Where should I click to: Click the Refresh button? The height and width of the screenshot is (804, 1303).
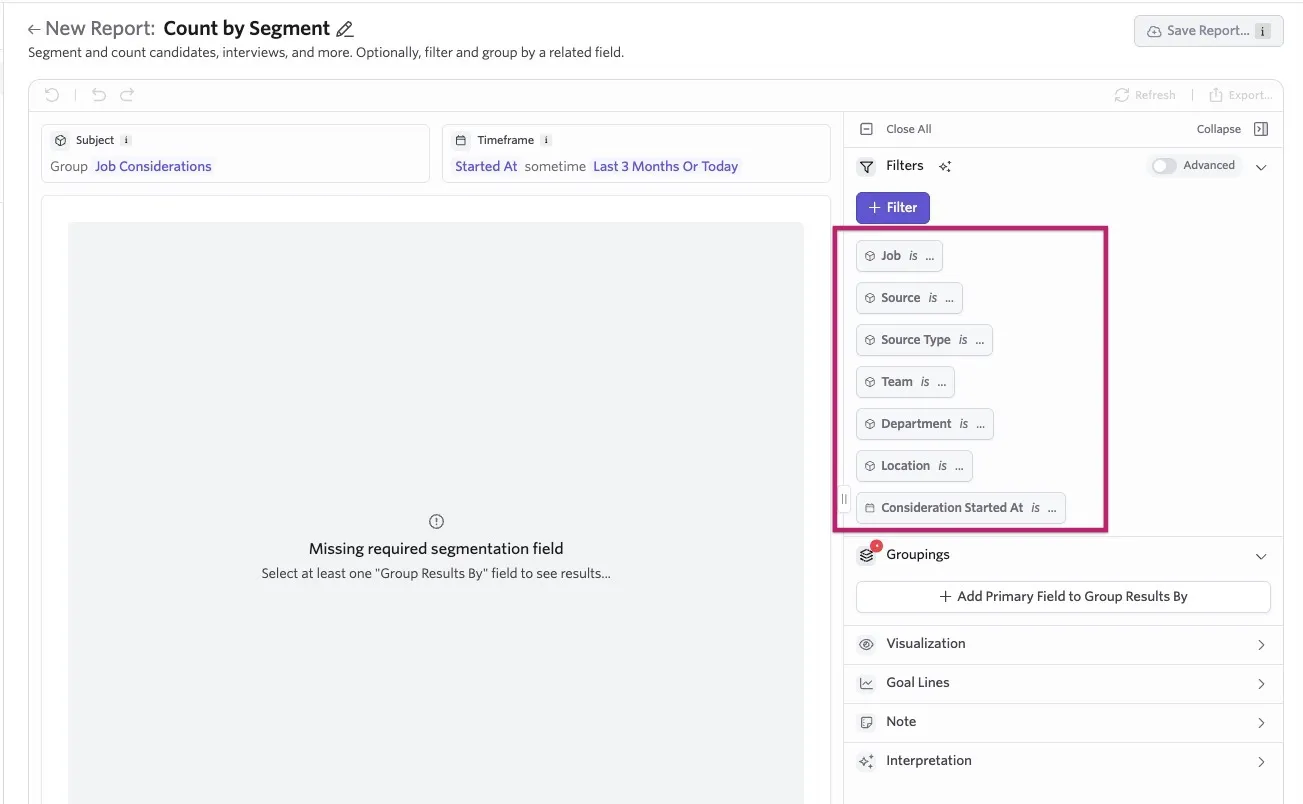pyautogui.click(x=1145, y=95)
